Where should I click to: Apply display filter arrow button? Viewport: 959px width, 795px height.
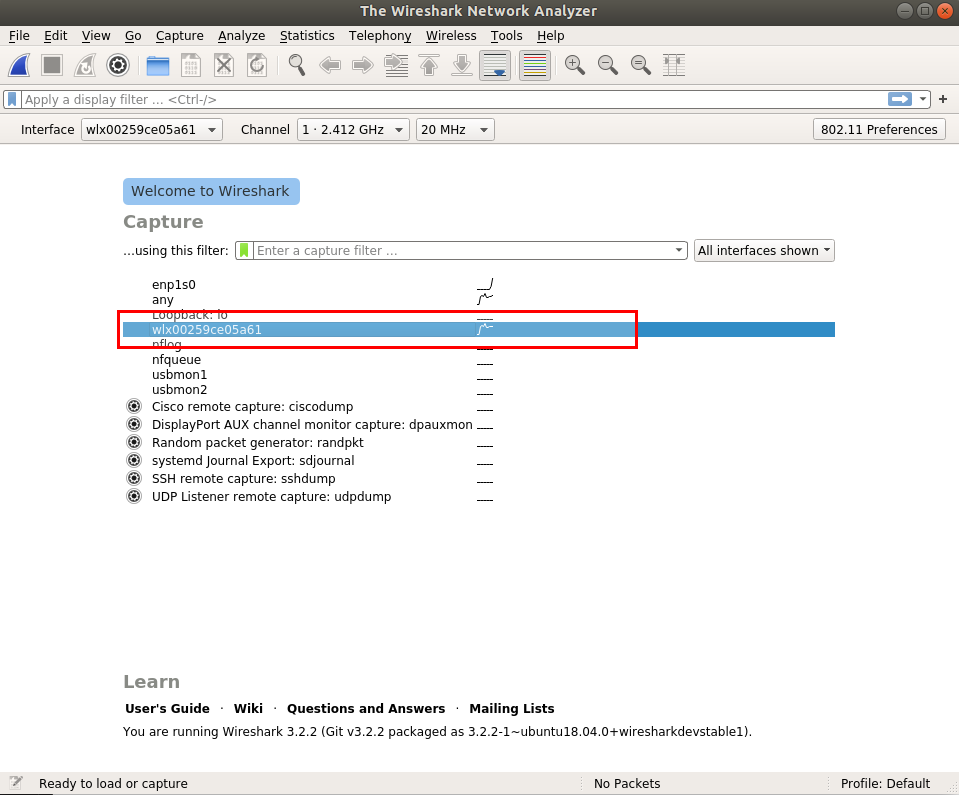coord(900,99)
